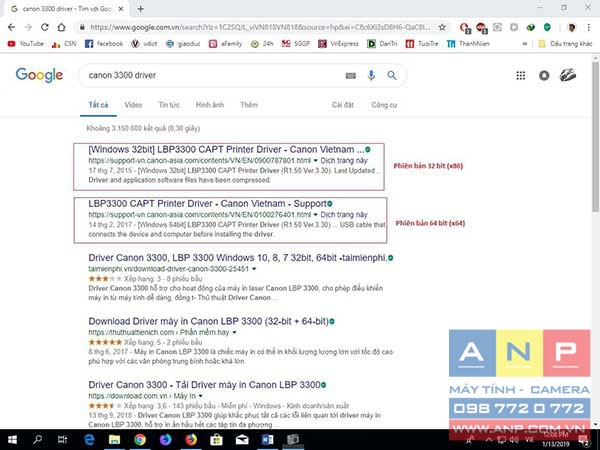Start voice search with the microphone icon
This screenshot has height=450, width=600.
click(371, 75)
